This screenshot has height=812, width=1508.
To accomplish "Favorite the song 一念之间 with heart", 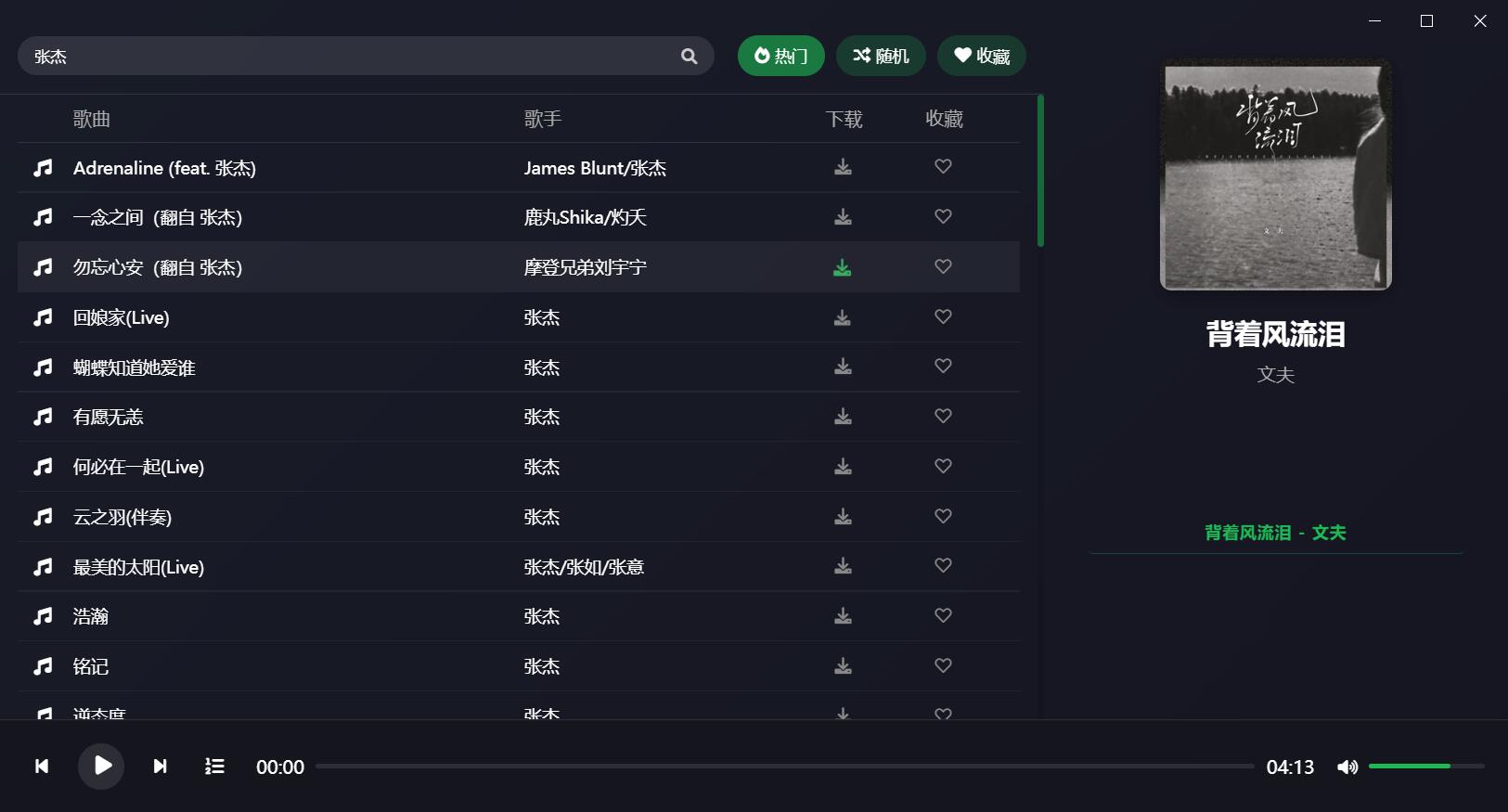I will pyautogui.click(x=943, y=217).
